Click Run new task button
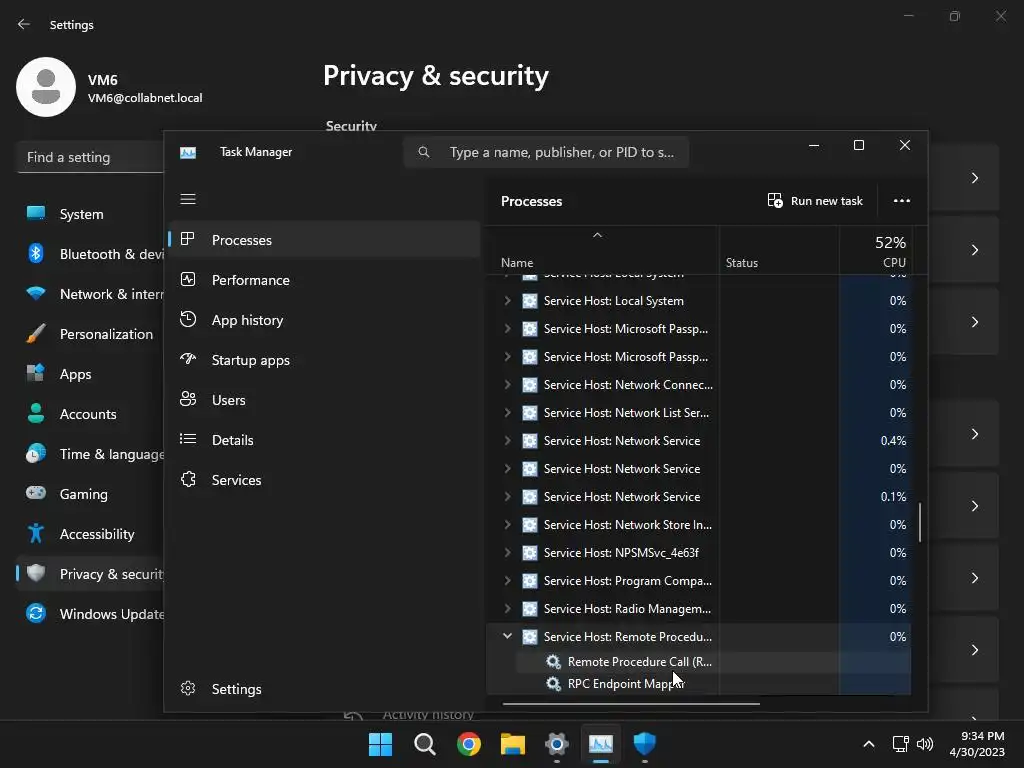The width and height of the screenshot is (1024, 768). [x=815, y=201]
